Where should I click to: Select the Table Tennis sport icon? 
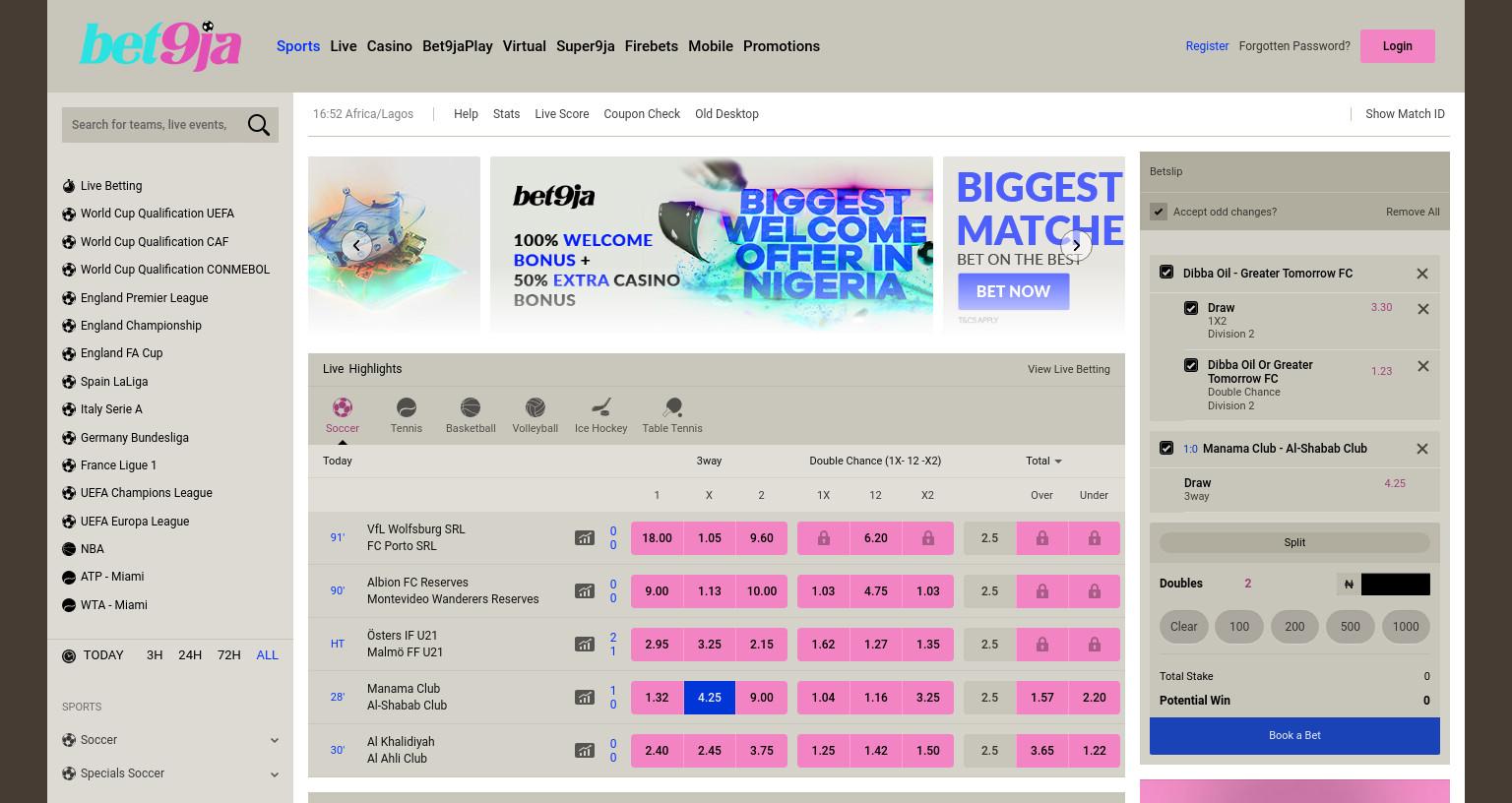(x=672, y=407)
